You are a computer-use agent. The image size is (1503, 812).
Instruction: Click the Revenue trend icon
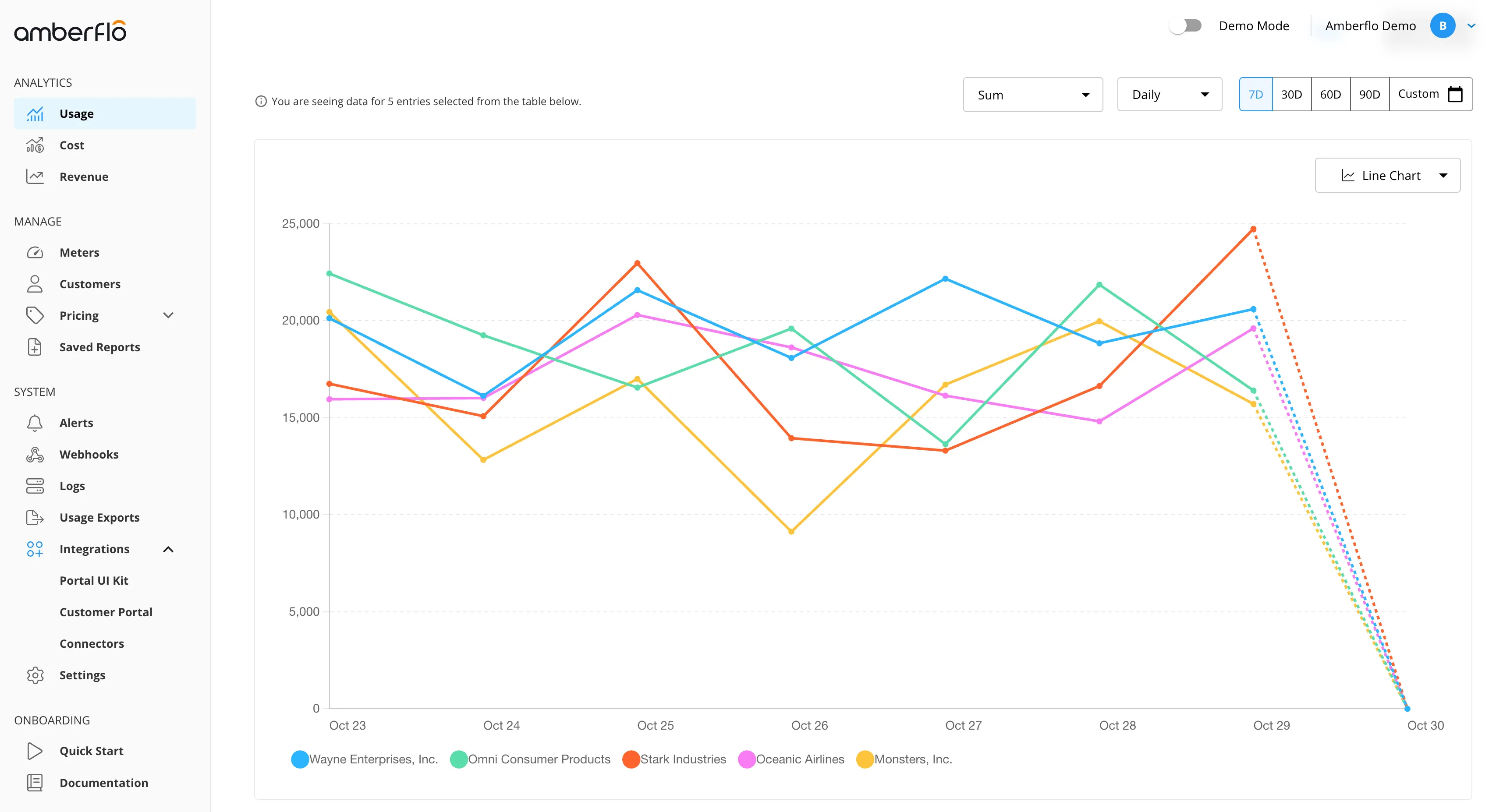(35, 177)
